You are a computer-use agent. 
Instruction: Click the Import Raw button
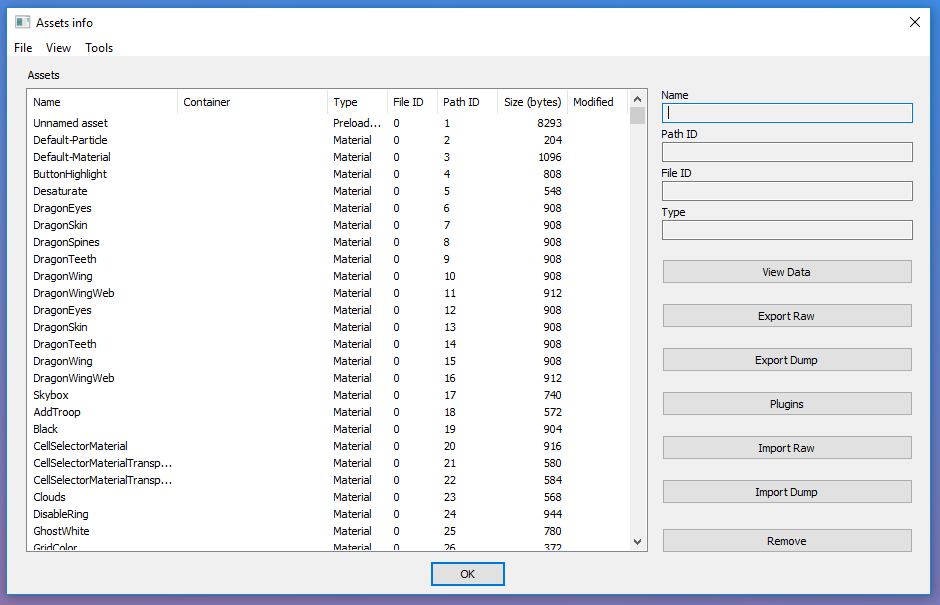coord(786,448)
